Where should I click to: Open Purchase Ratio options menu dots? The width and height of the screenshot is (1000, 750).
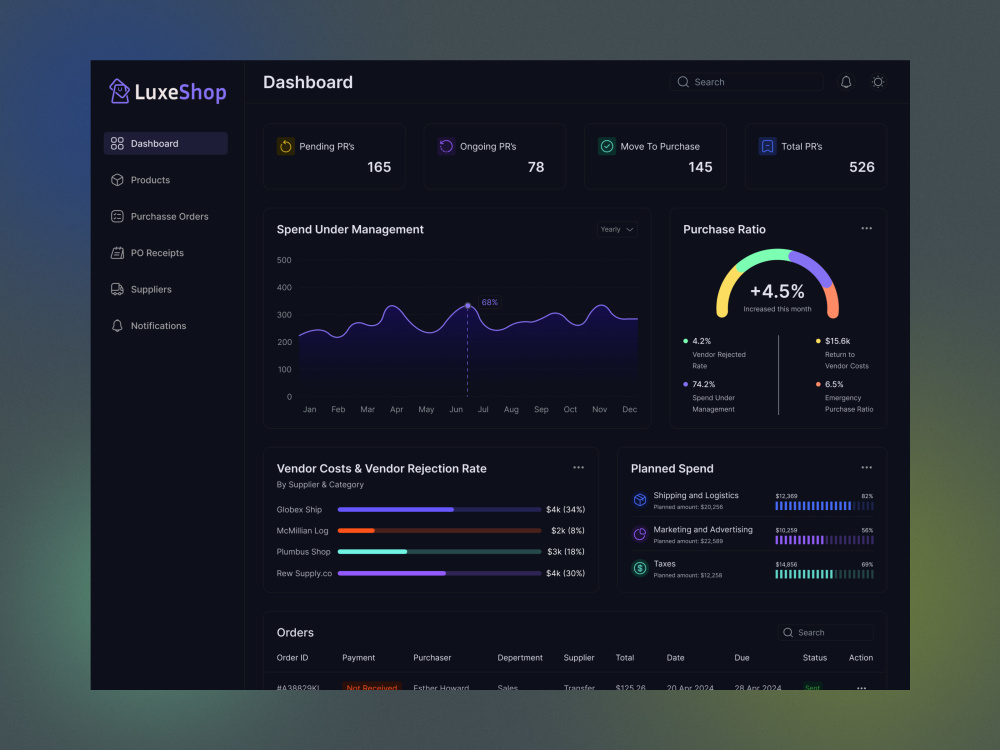coord(866,228)
